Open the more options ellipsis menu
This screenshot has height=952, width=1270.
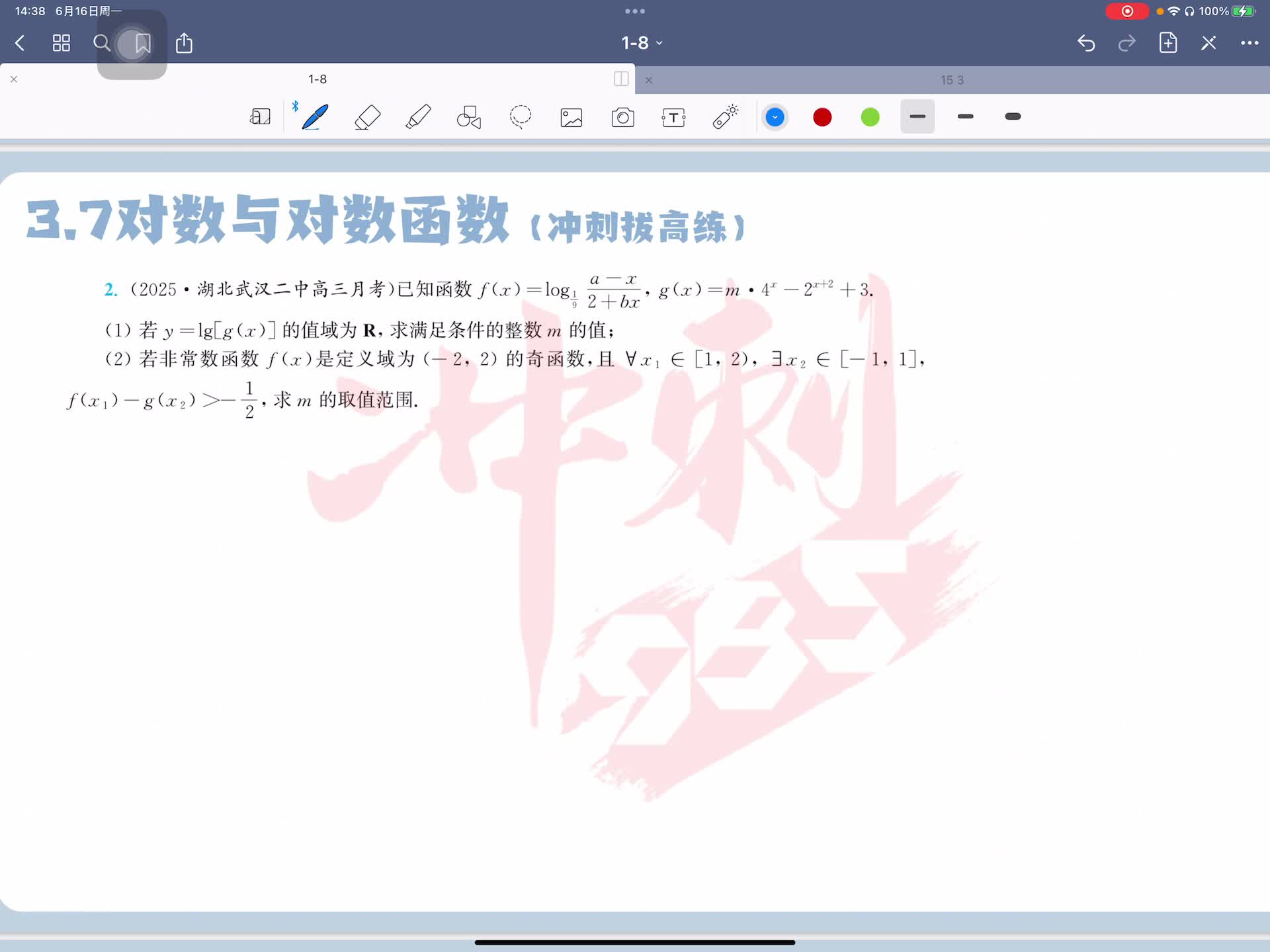pyautogui.click(x=1249, y=43)
